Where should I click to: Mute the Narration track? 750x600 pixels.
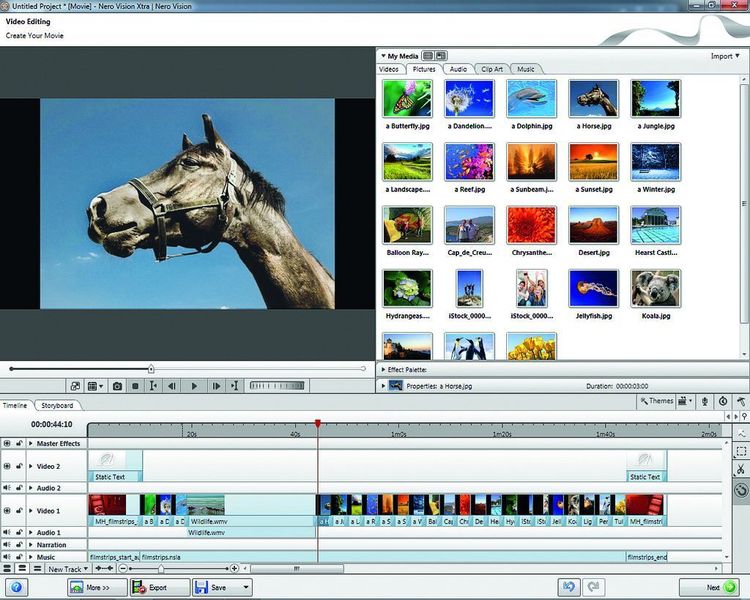(x=7, y=545)
